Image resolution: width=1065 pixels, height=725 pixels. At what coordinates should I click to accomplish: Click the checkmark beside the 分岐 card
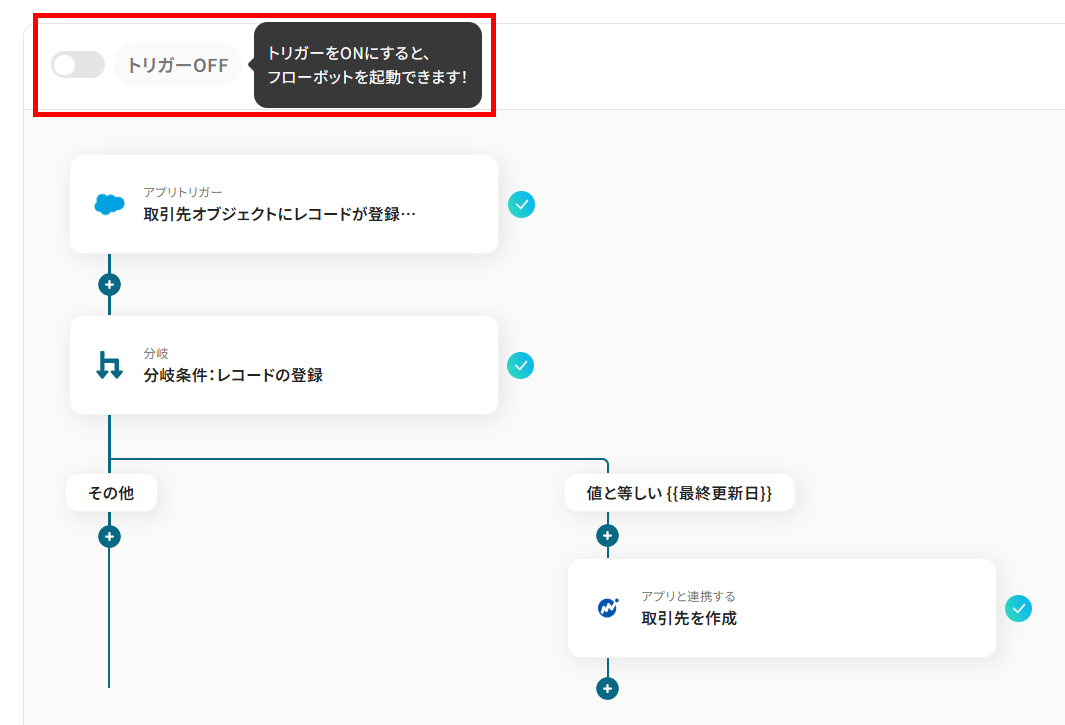tap(521, 366)
